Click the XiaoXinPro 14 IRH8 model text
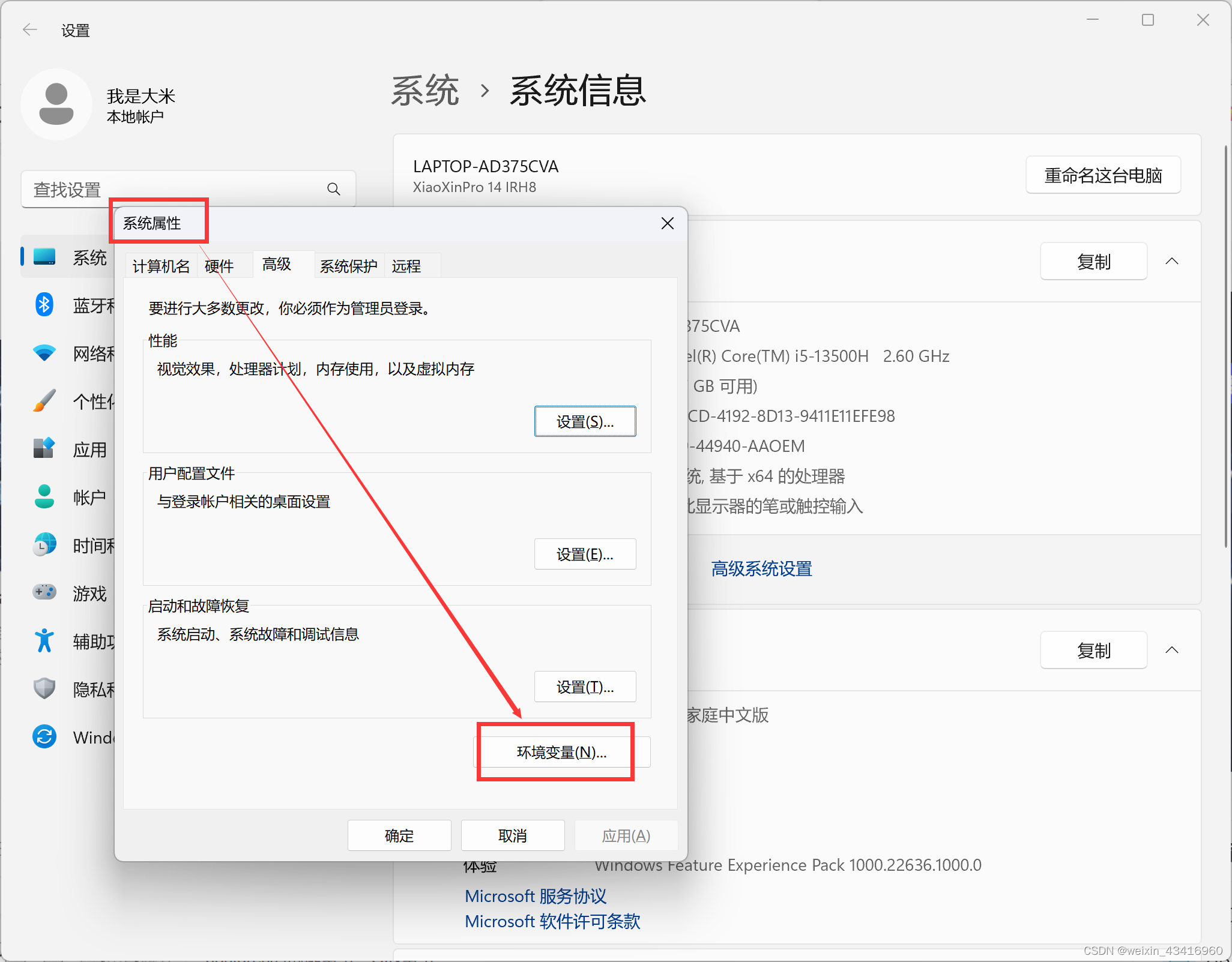Image resolution: width=1232 pixels, height=962 pixels. pyautogui.click(x=474, y=187)
